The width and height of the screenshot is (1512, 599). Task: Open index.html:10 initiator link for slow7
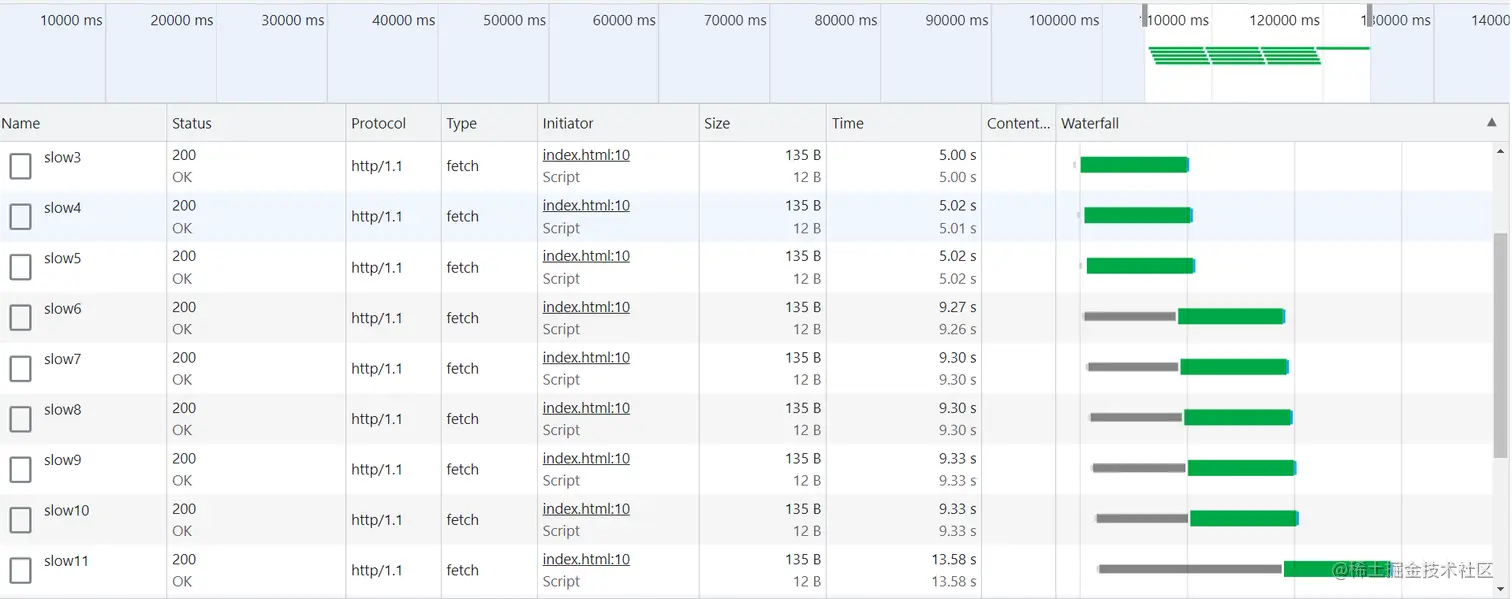[x=586, y=357]
